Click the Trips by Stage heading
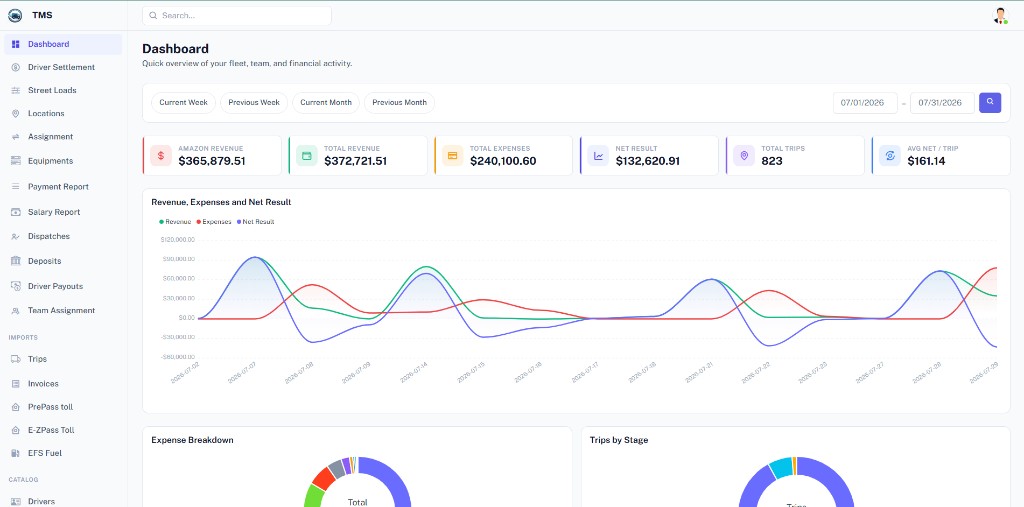The height and width of the screenshot is (507, 1024). click(619, 440)
